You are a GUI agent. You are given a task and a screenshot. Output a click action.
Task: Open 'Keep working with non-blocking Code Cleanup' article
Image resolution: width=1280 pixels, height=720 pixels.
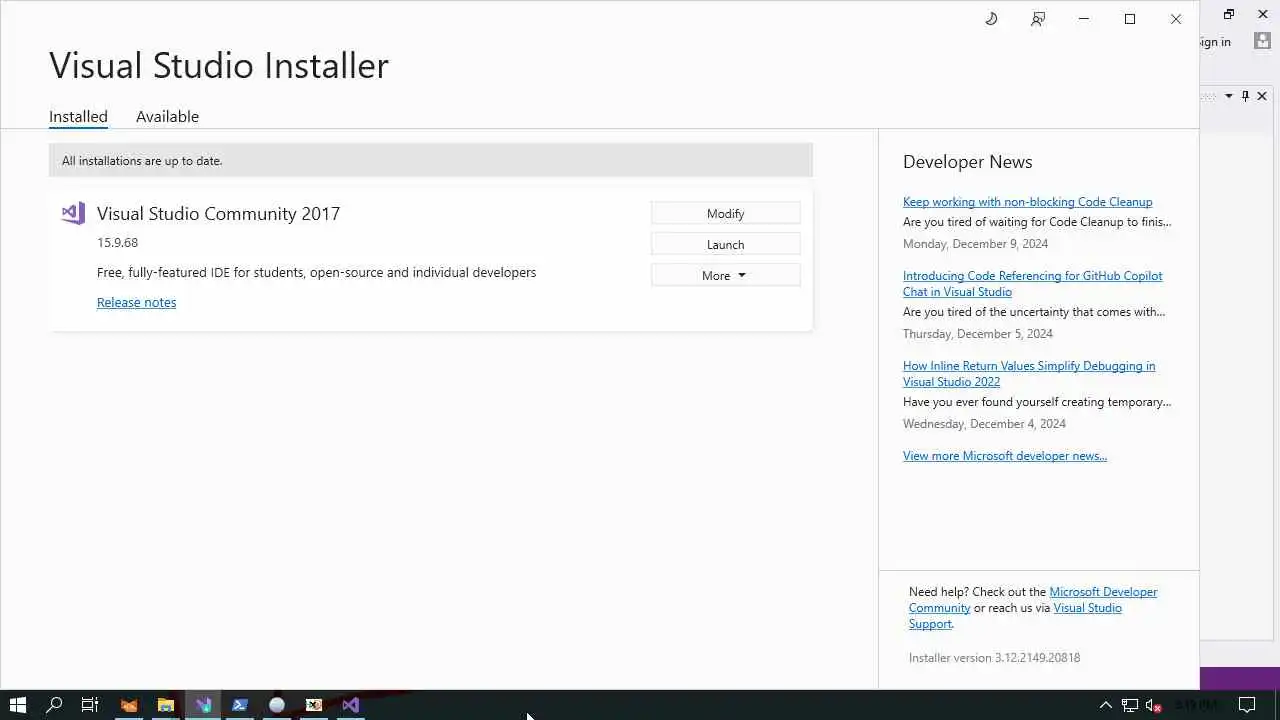point(1027,201)
